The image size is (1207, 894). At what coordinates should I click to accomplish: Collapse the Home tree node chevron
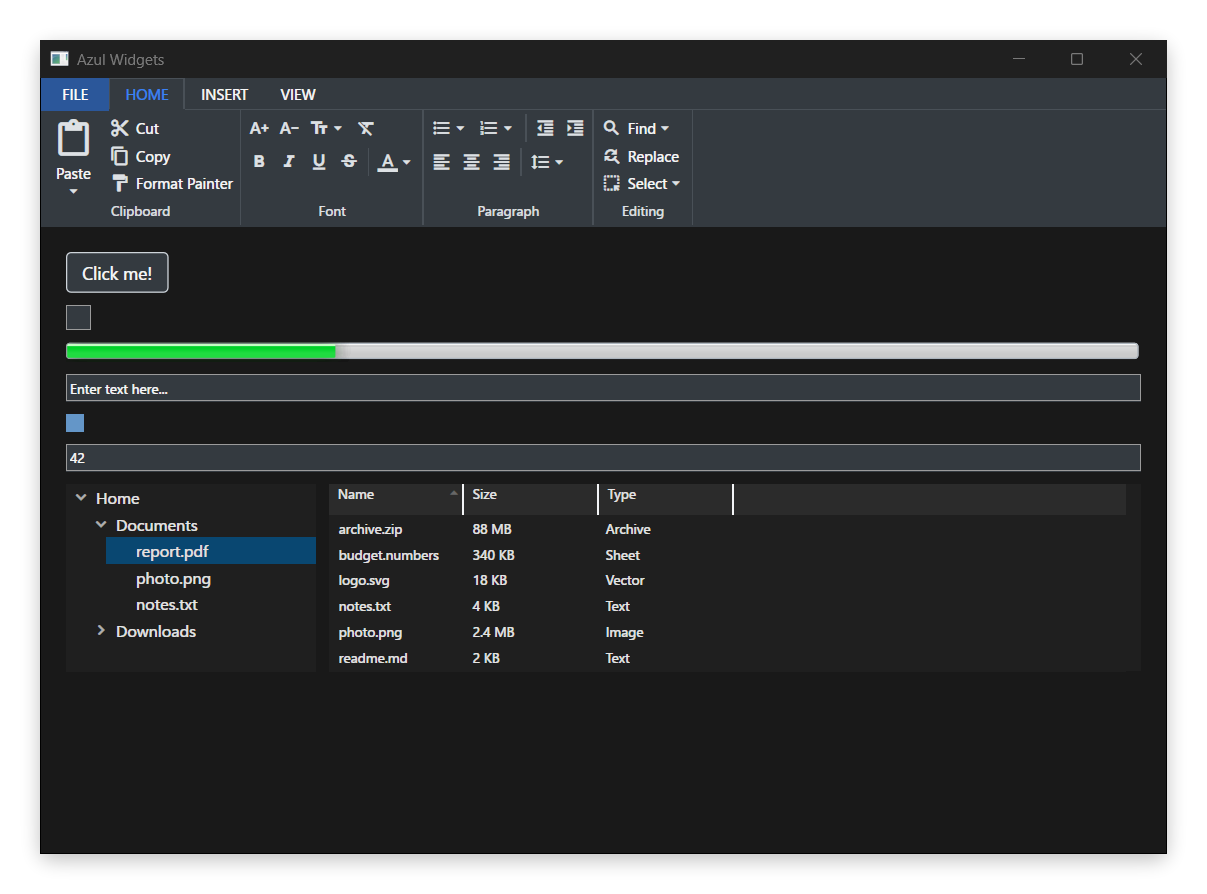81,497
